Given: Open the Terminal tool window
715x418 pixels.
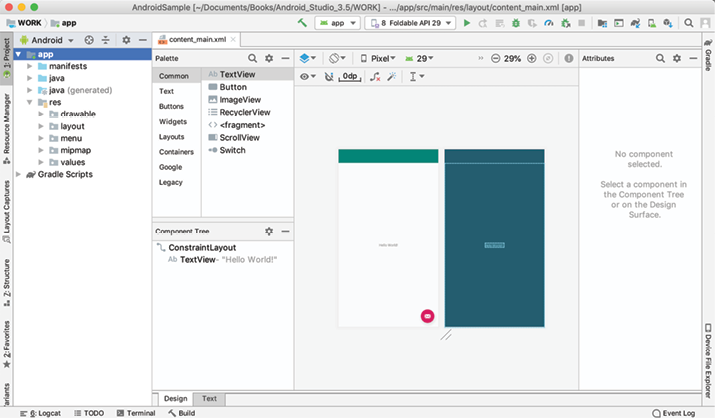Looking at the screenshot, I should [136, 413].
